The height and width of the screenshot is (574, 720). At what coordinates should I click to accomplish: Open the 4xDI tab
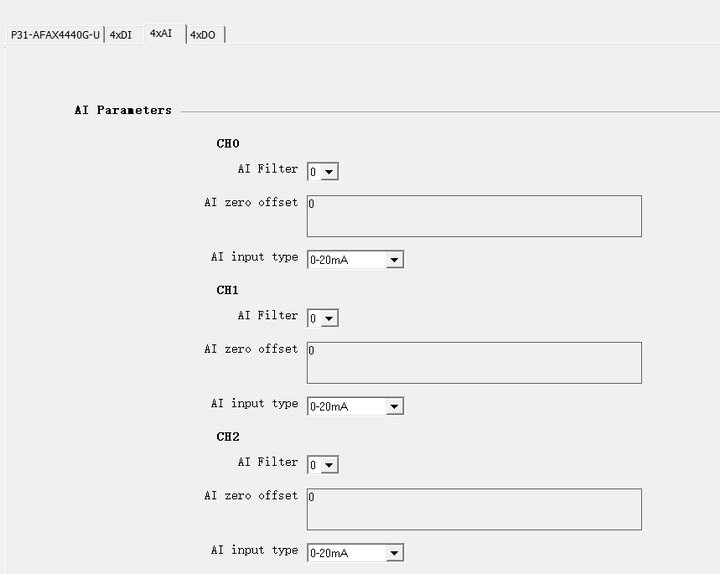[x=120, y=35]
